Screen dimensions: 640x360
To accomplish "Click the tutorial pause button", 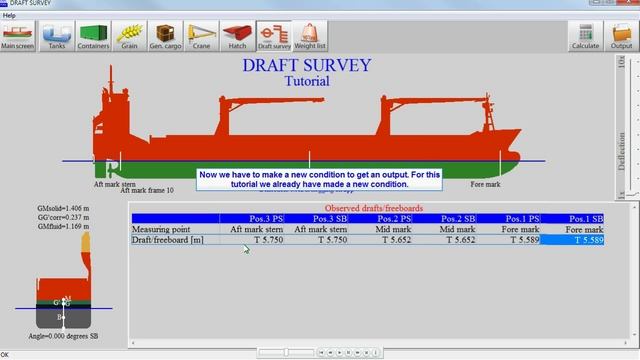I will 348,352.
